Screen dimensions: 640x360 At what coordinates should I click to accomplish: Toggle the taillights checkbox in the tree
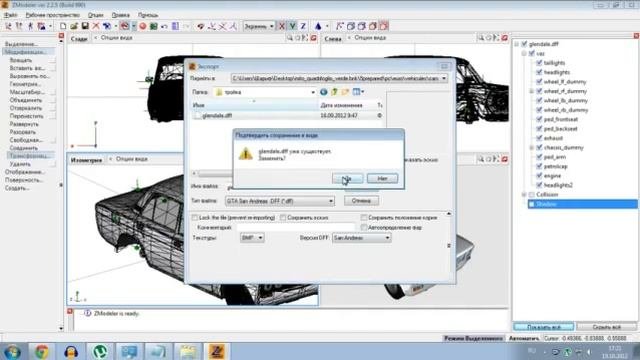pyautogui.click(x=539, y=63)
